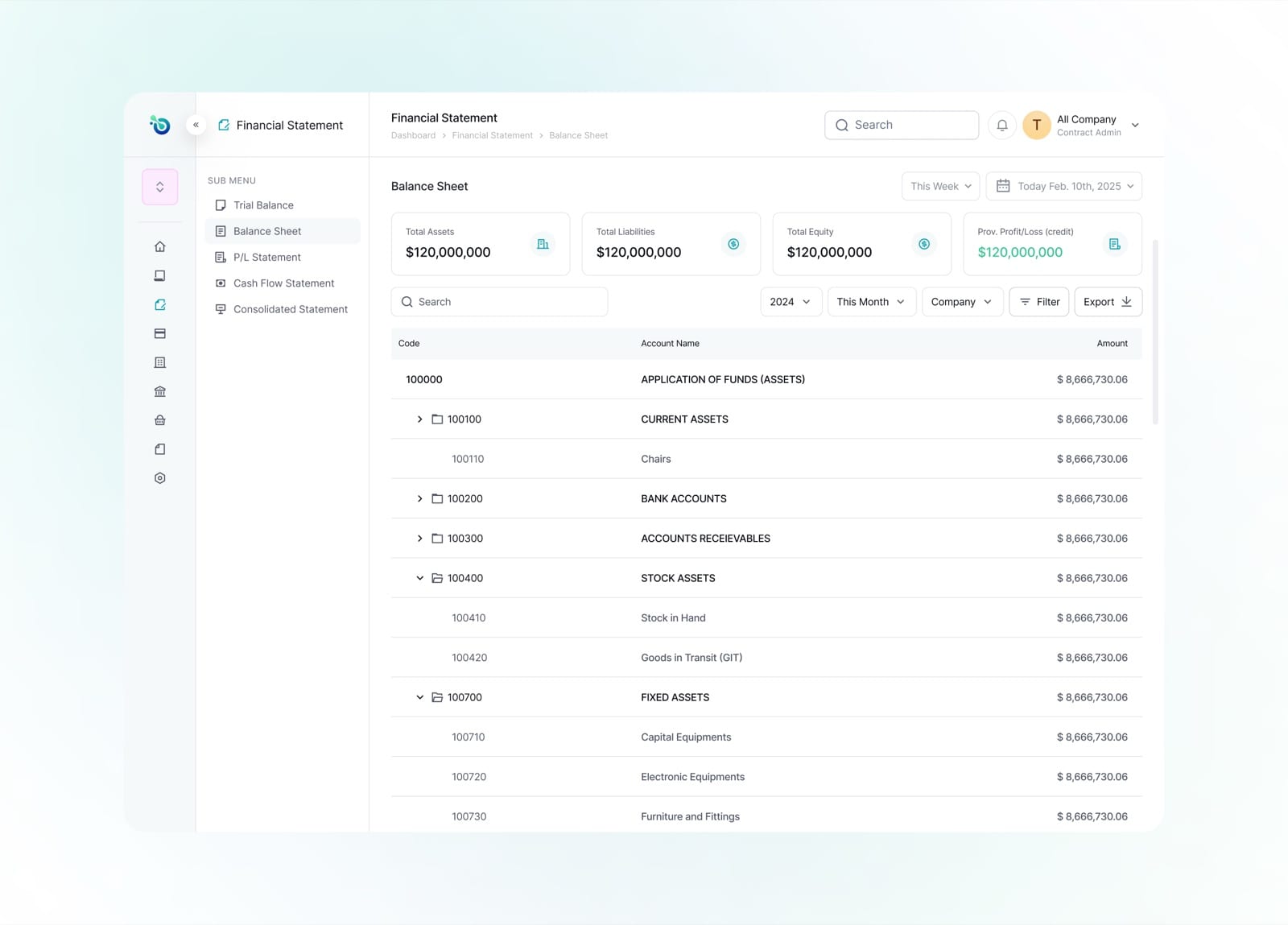Open the This Week dropdown
The height and width of the screenshot is (925, 1288).
[941, 186]
